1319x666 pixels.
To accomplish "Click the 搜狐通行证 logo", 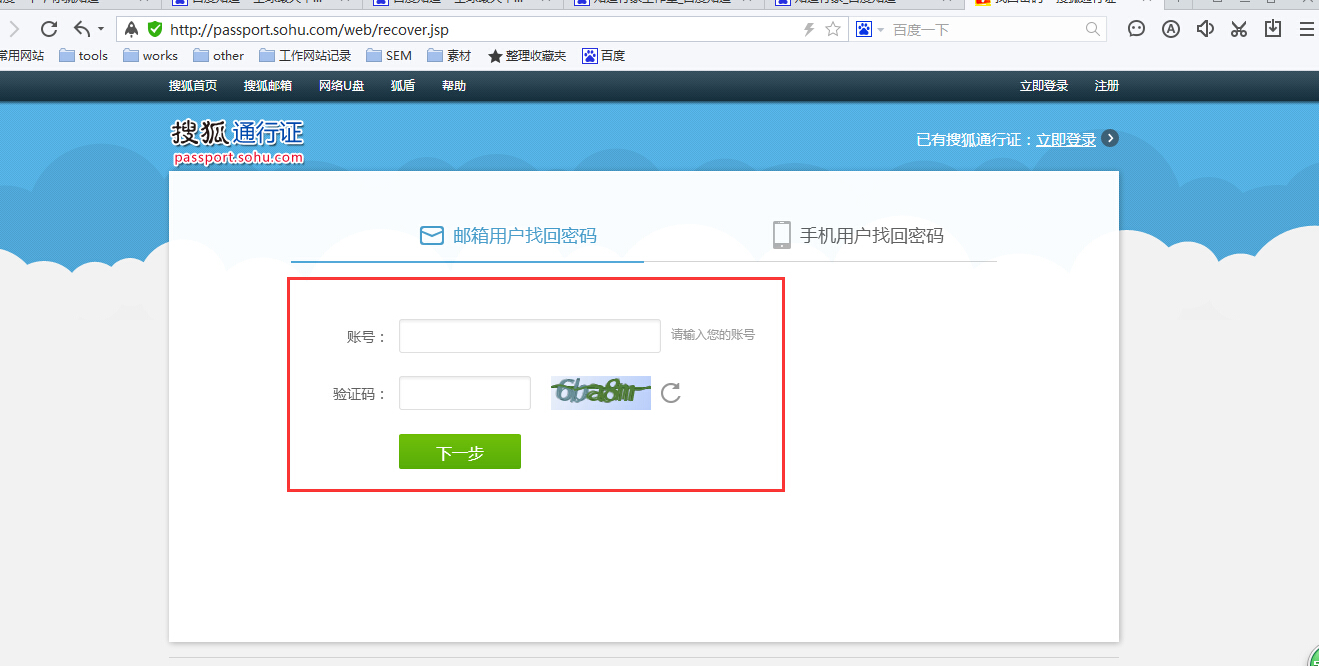I will tap(237, 142).
